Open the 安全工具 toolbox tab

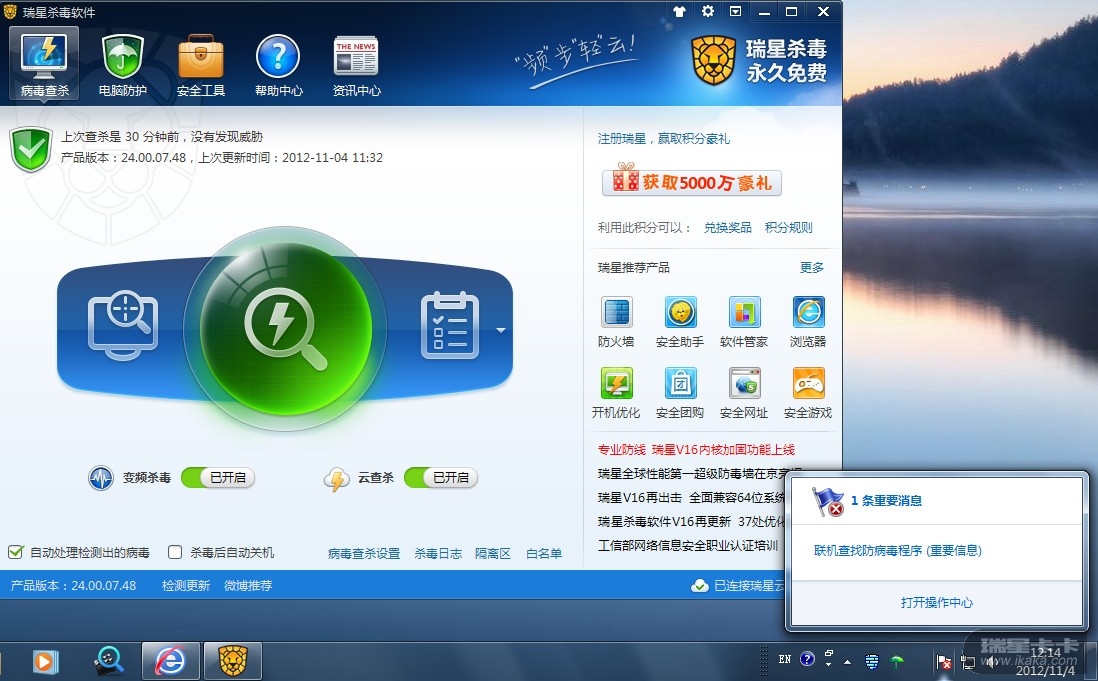pos(201,65)
